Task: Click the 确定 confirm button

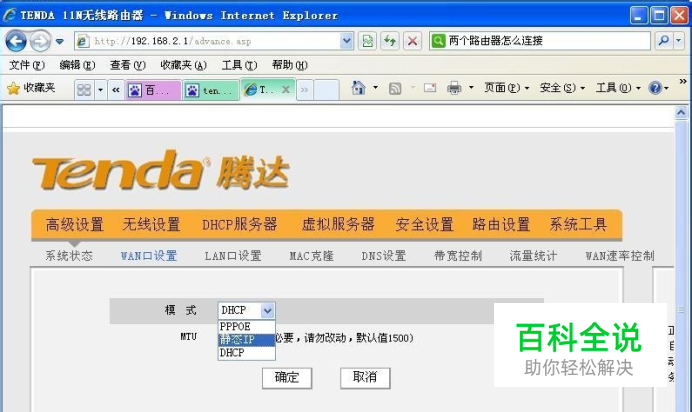Action: pos(287,378)
